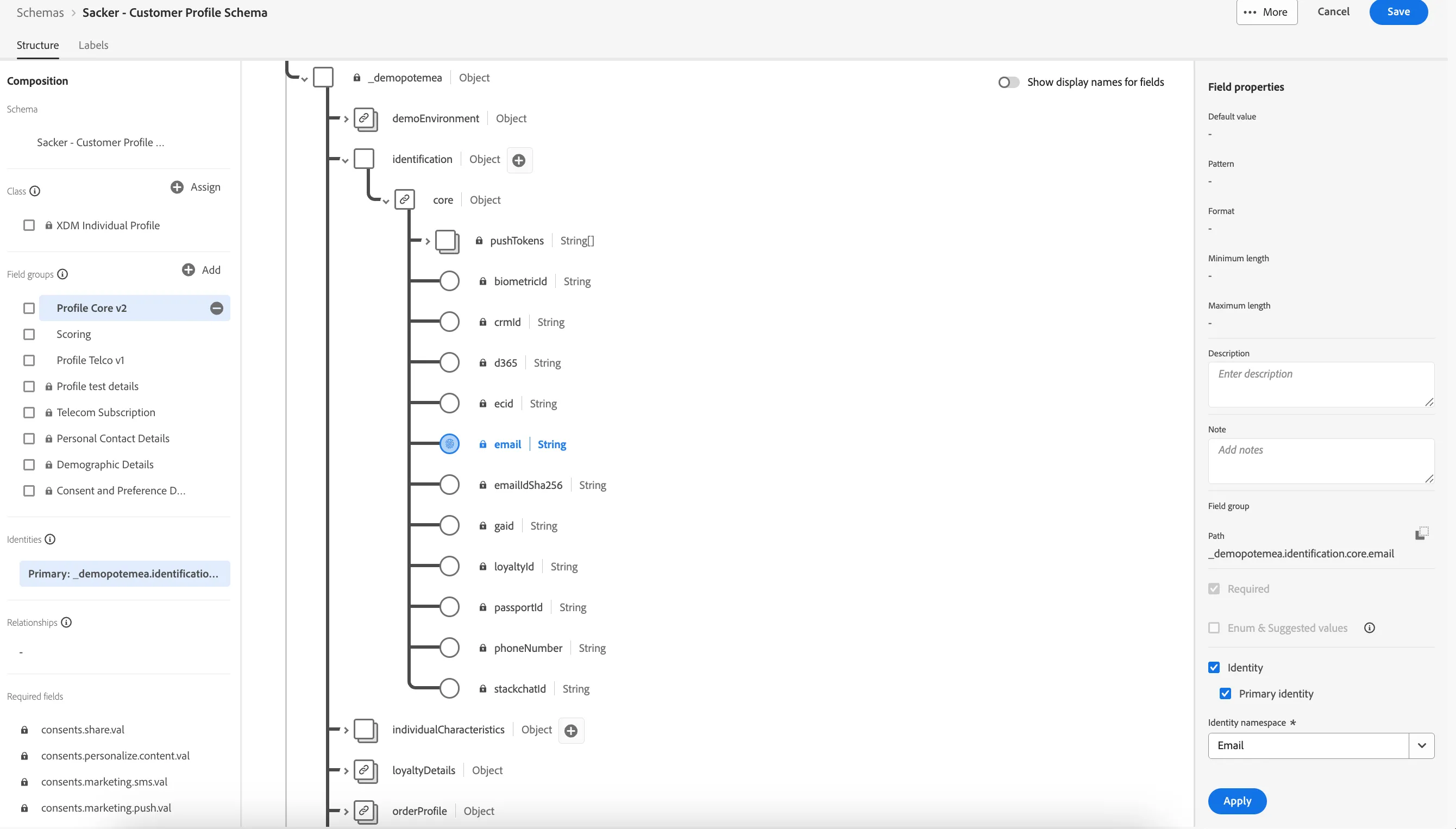Image resolution: width=1456 pixels, height=829 pixels.
Task: Click the Description text area
Action: tap(1321, 384)
